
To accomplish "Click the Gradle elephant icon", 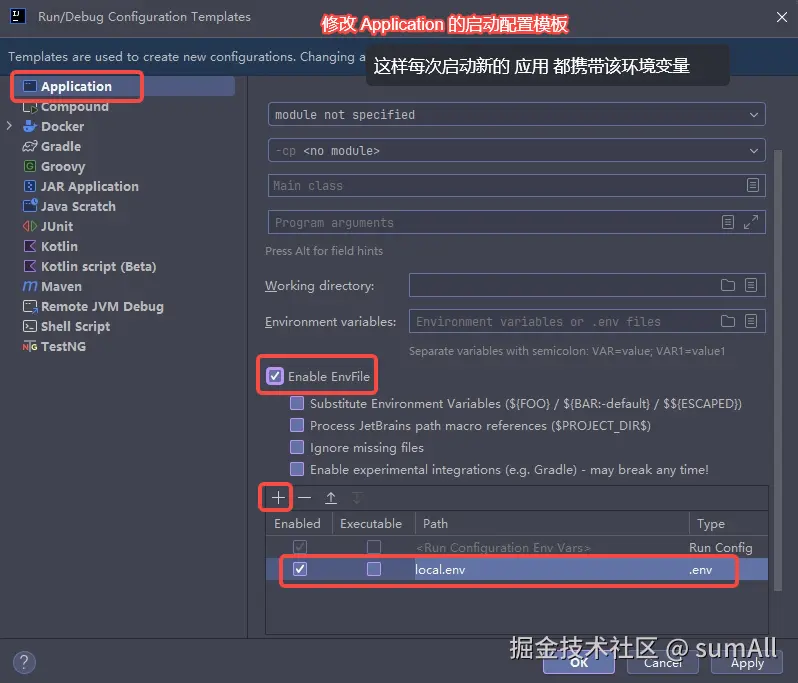I will pos(30,147).
